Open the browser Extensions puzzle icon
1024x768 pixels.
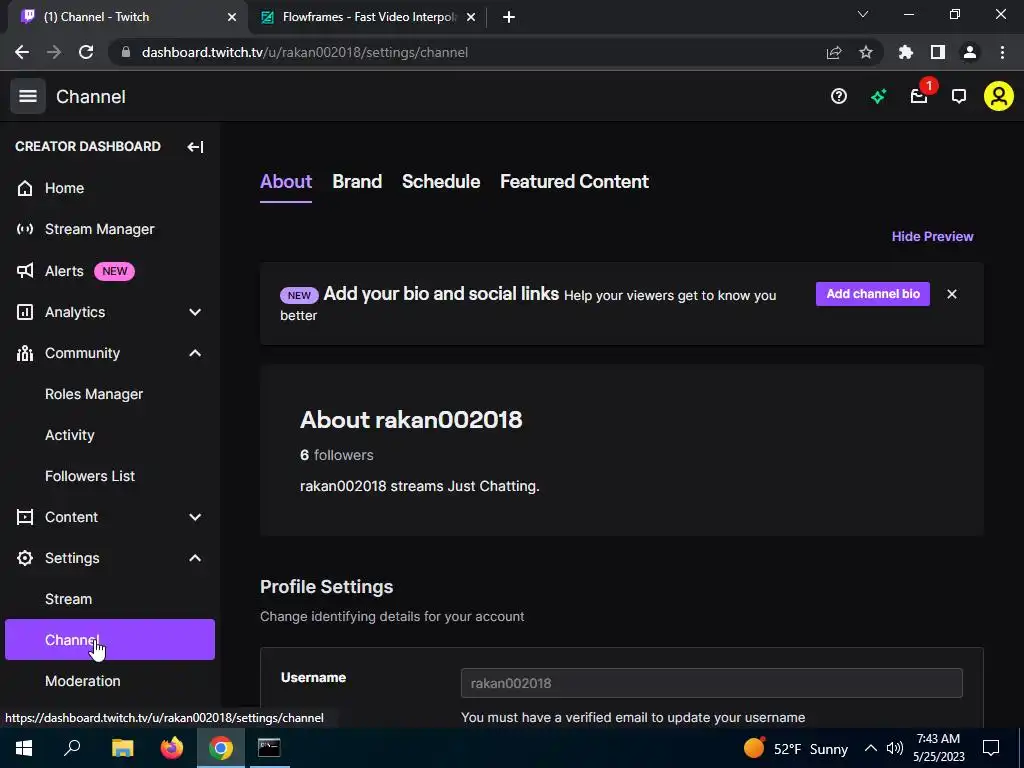click(x=906, y=52)
